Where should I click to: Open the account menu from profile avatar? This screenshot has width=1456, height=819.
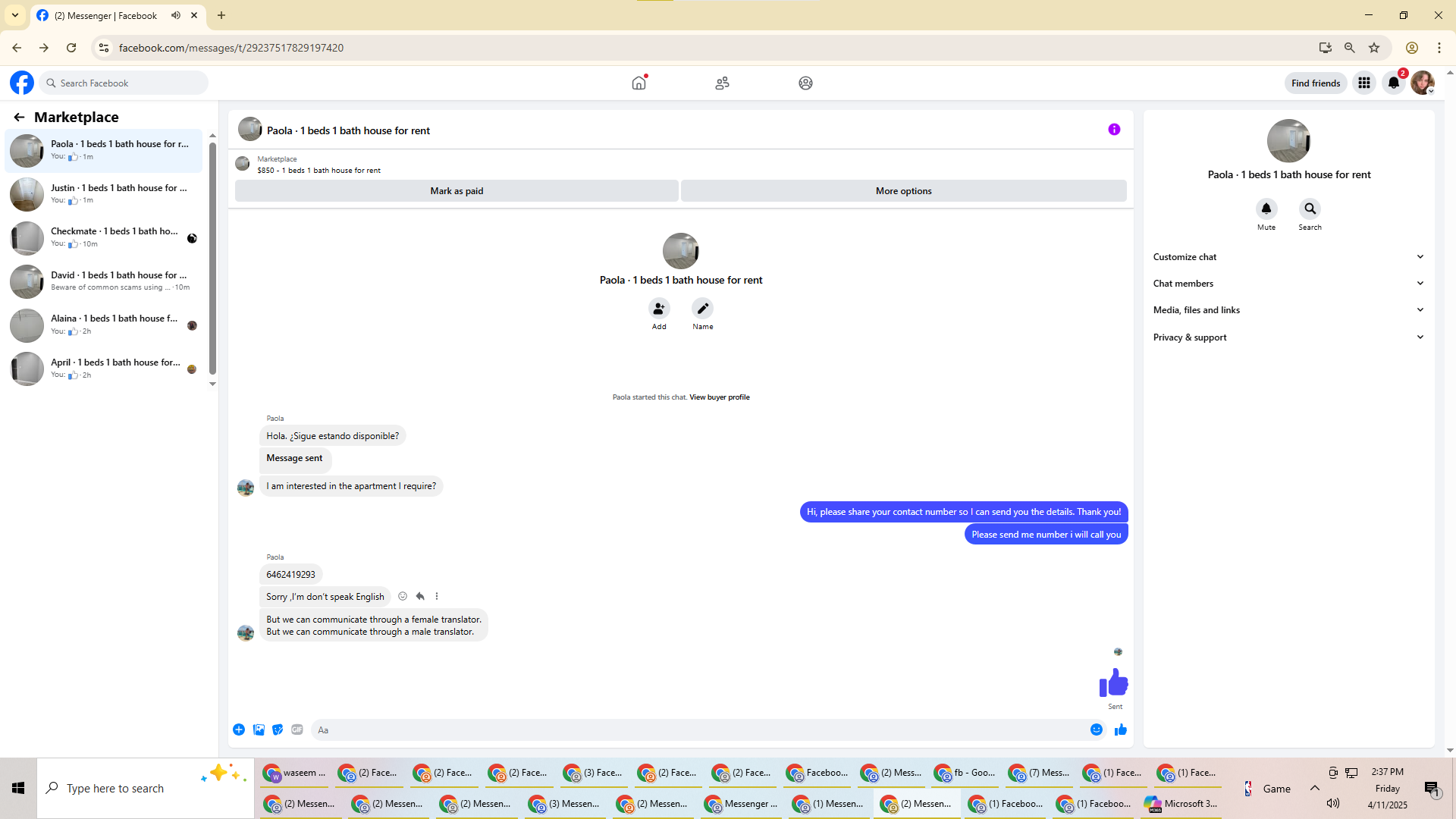click(x=1423, y=83)
